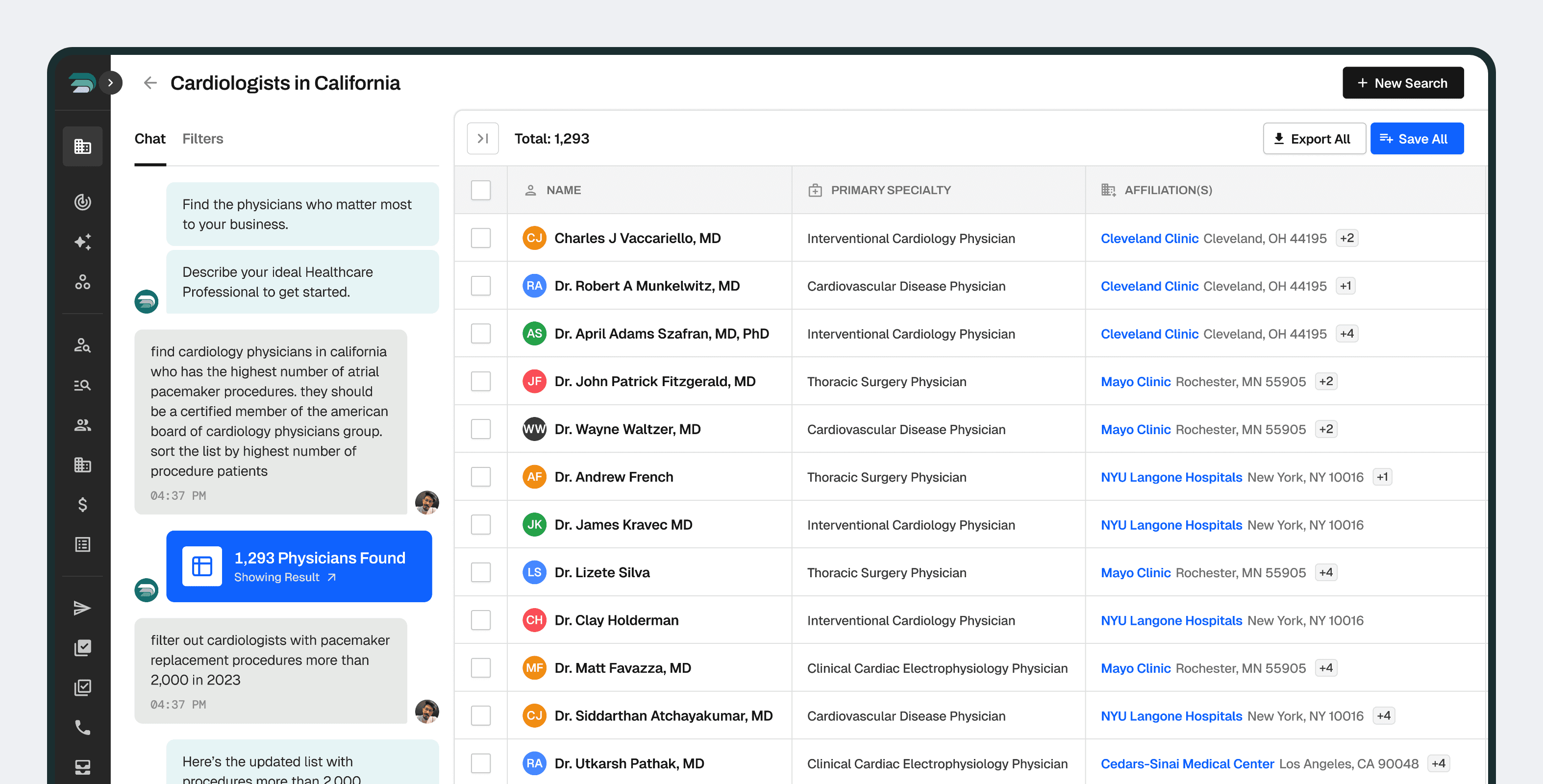Open the dollar sign sidebar icon

(x=83, y=504)
